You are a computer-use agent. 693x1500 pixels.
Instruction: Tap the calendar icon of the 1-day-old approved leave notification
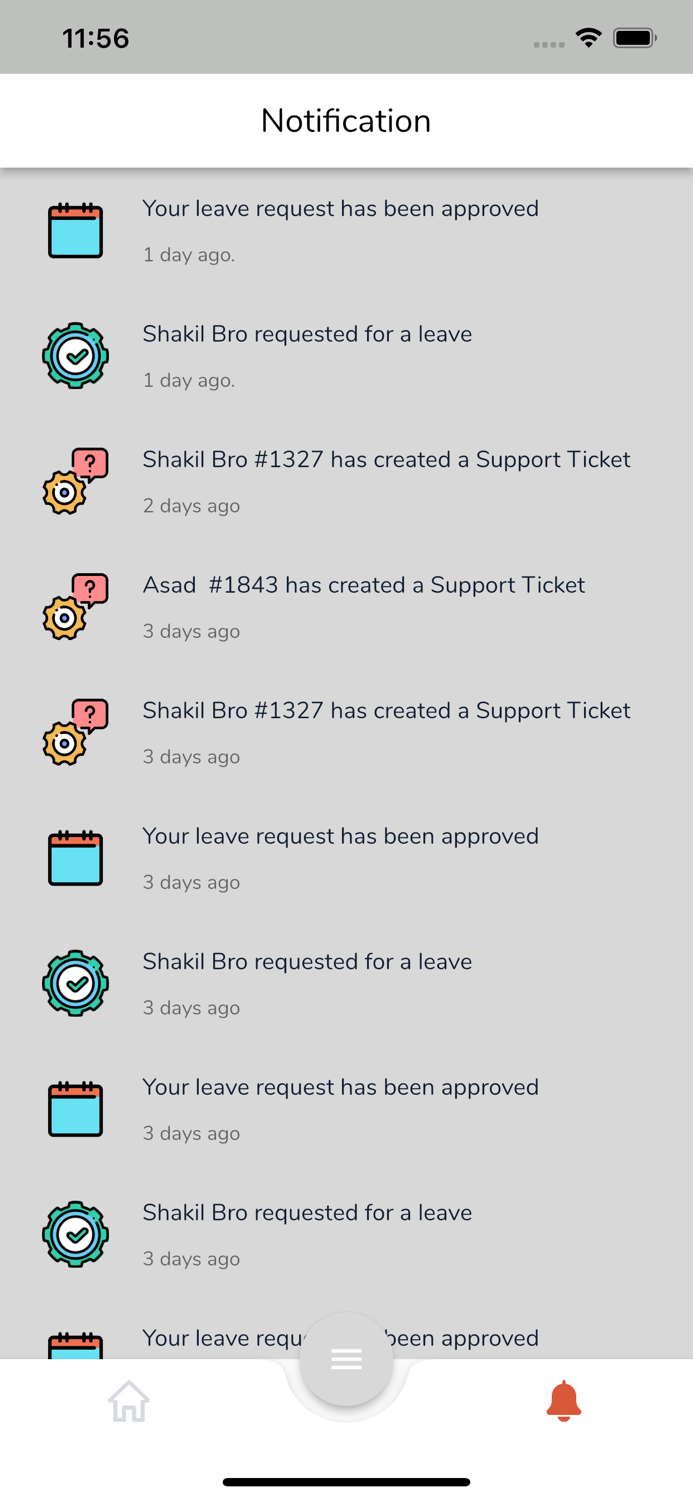[75, 230]
